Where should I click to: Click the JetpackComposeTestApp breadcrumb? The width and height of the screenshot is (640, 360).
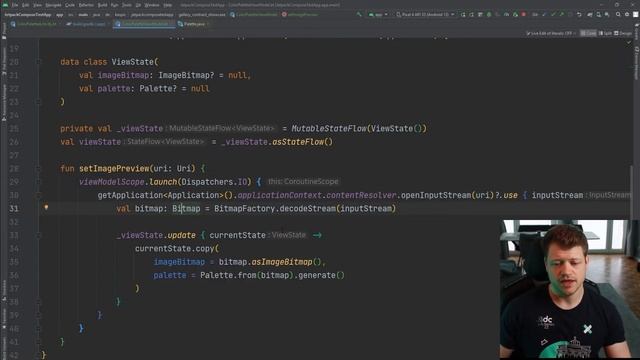[28, 15]
